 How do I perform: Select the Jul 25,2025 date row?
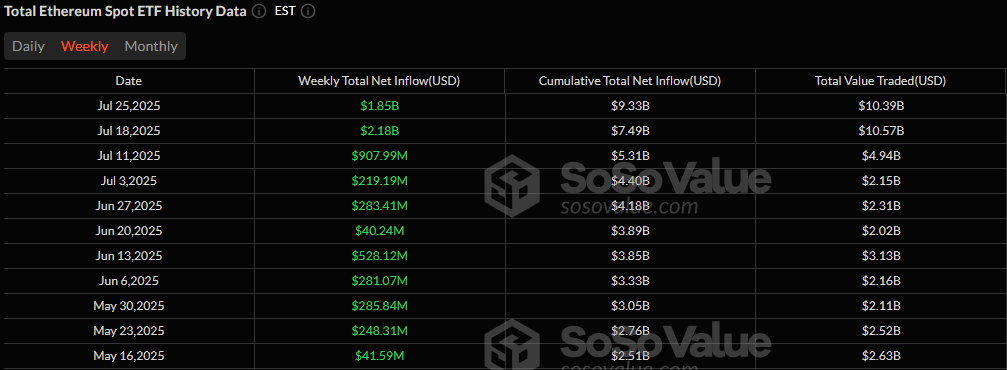click(504, 106)
